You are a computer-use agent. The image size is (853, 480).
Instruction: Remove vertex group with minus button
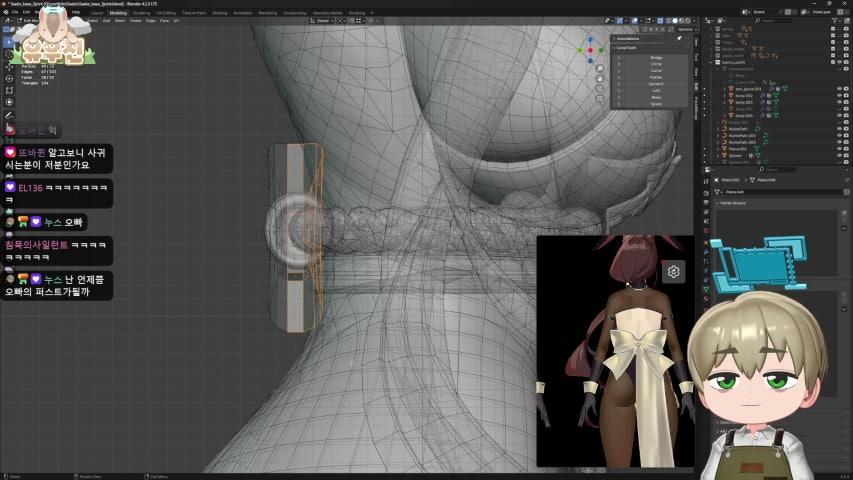pyautogui.click(x=844, y=228)
